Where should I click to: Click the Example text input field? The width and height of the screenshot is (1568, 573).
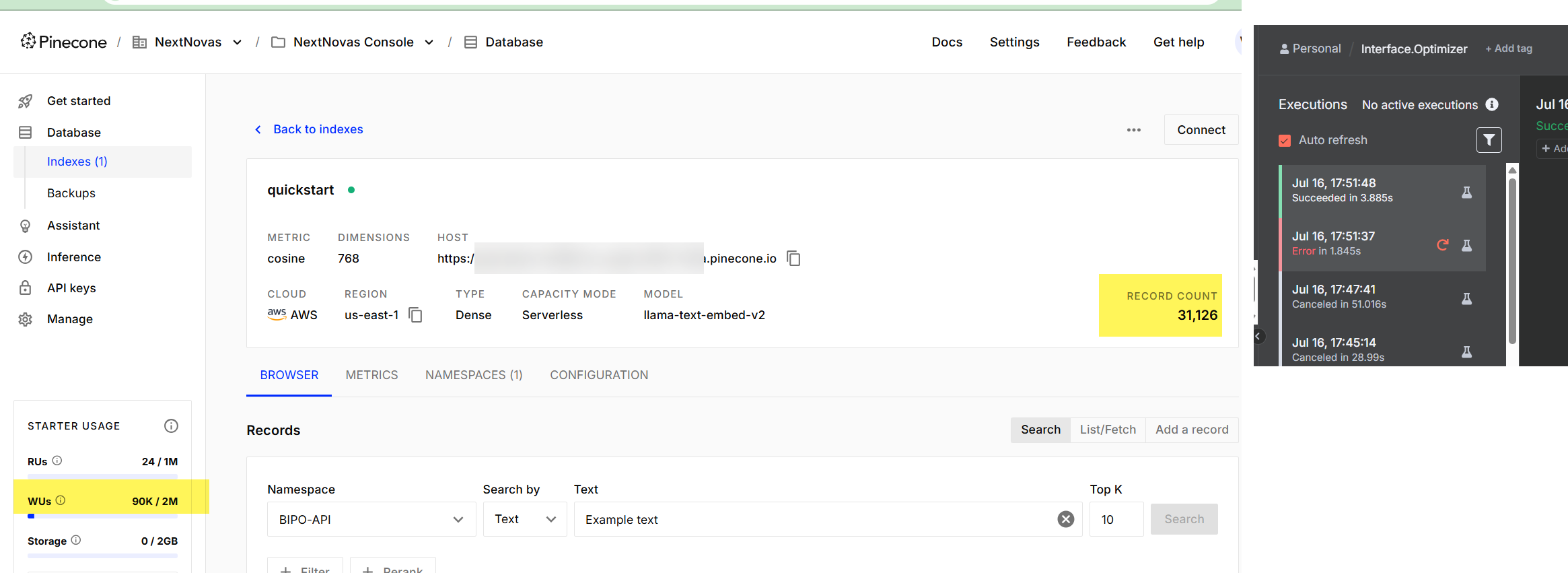click(x=828, y=519)
